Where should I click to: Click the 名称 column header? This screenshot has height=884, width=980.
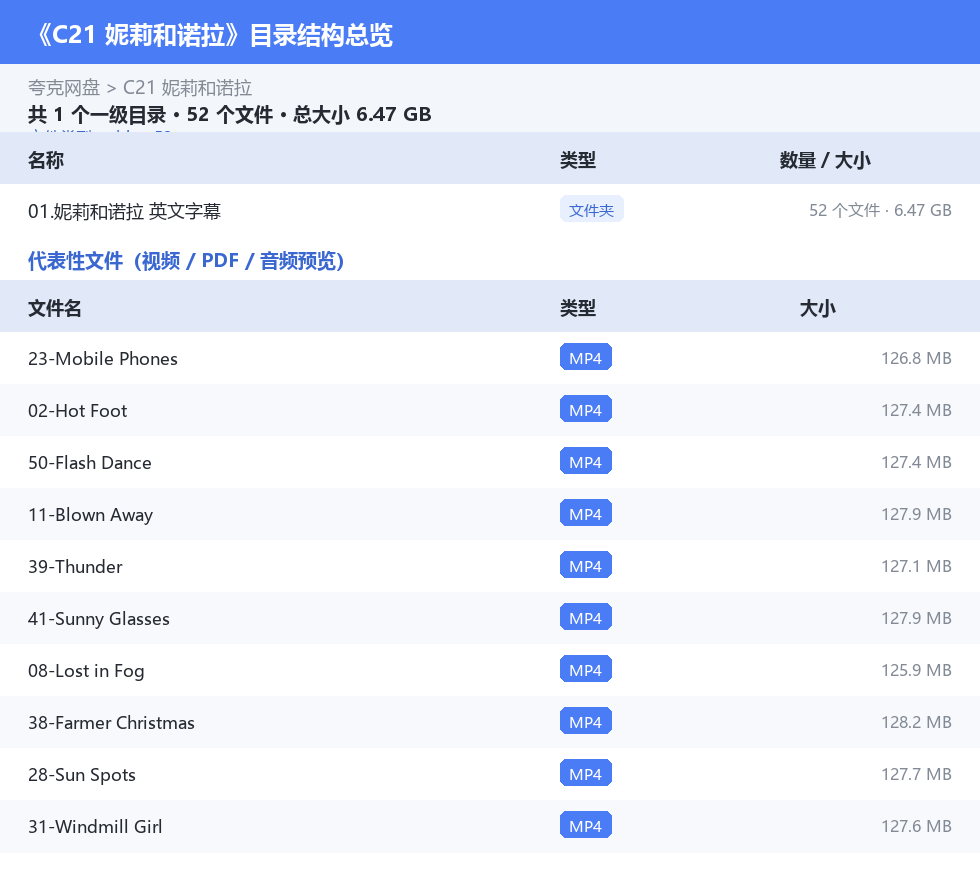[x=46, y=160]
